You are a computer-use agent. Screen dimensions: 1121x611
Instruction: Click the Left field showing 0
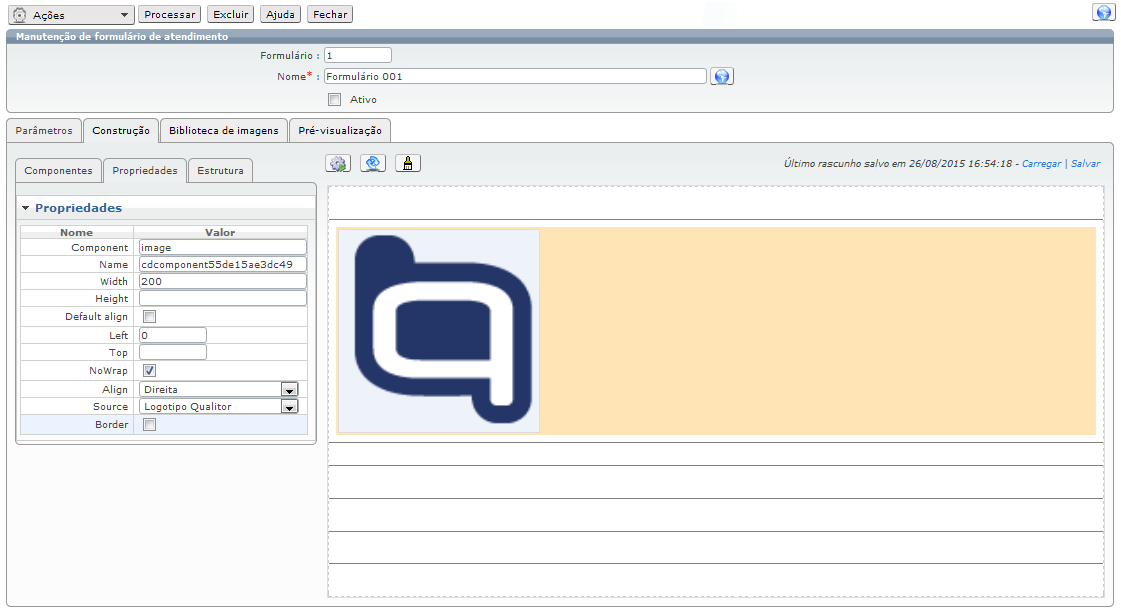173,335
